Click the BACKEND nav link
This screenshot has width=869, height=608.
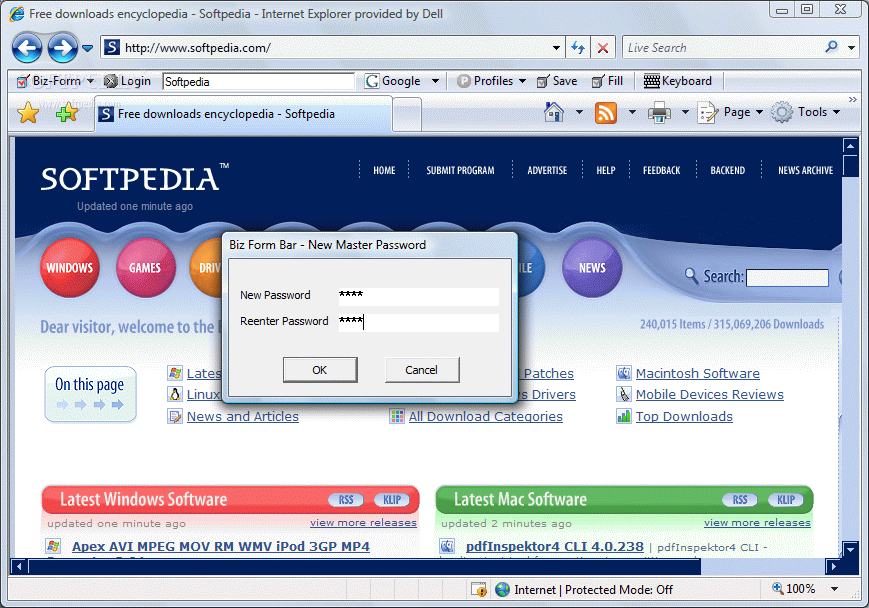[728, 171]
